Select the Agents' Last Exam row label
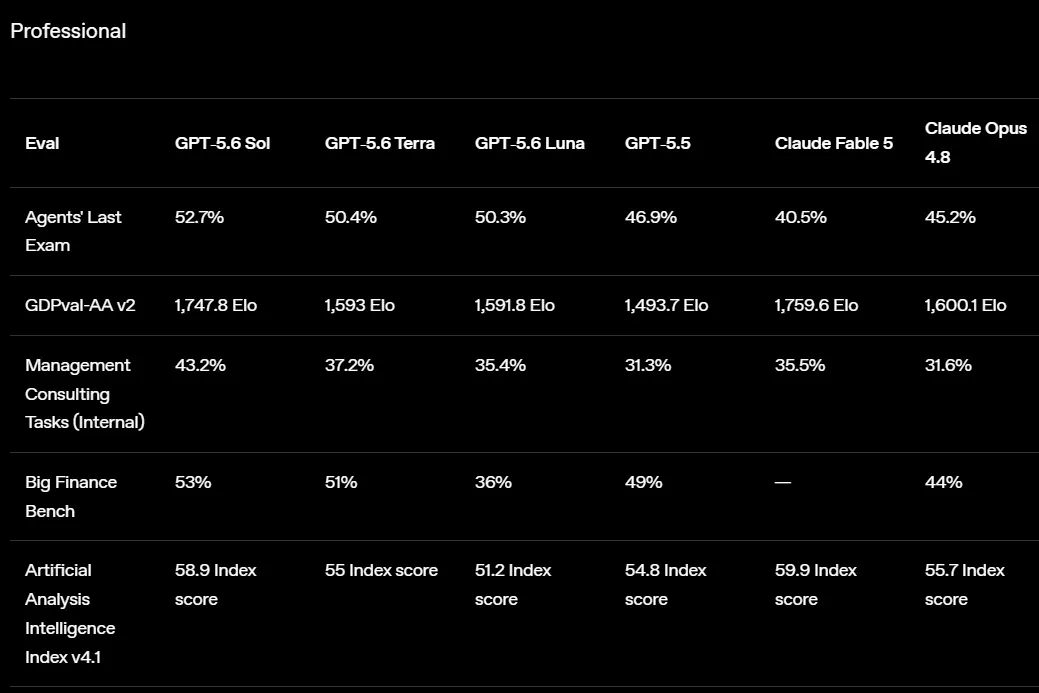 73,231
